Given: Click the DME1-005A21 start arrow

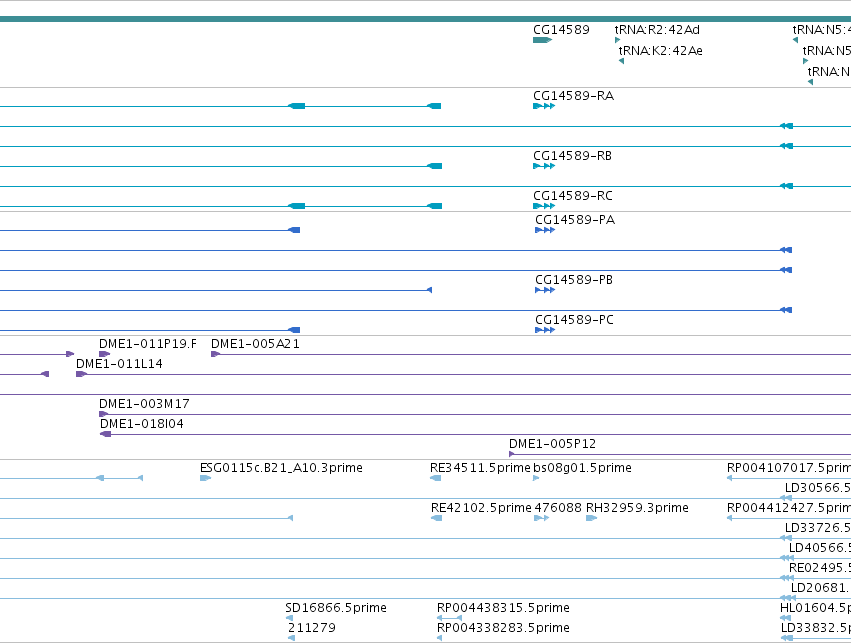Looking at the screenshot, I should point(215,354).
